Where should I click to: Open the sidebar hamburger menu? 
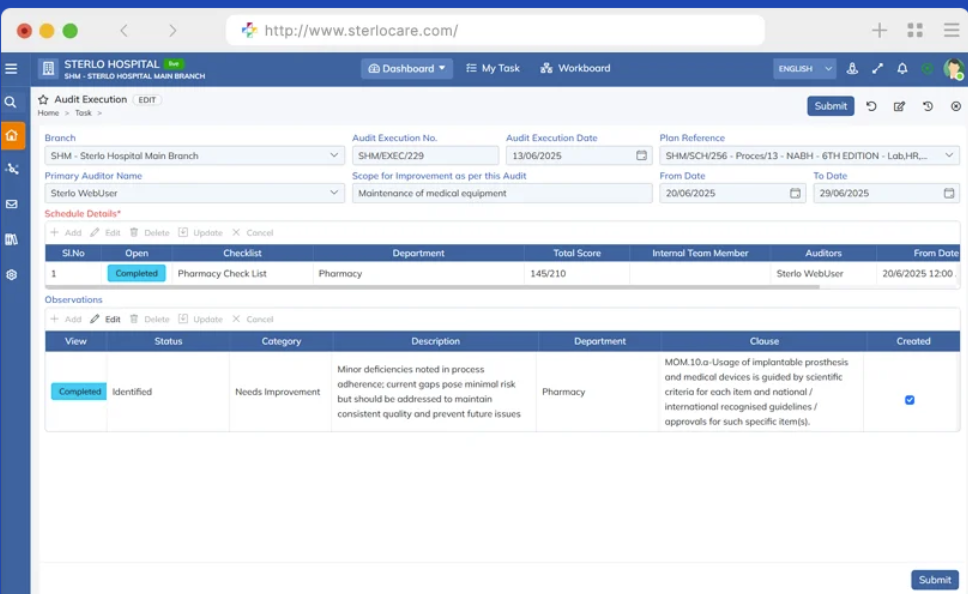[x=11, y=68]
